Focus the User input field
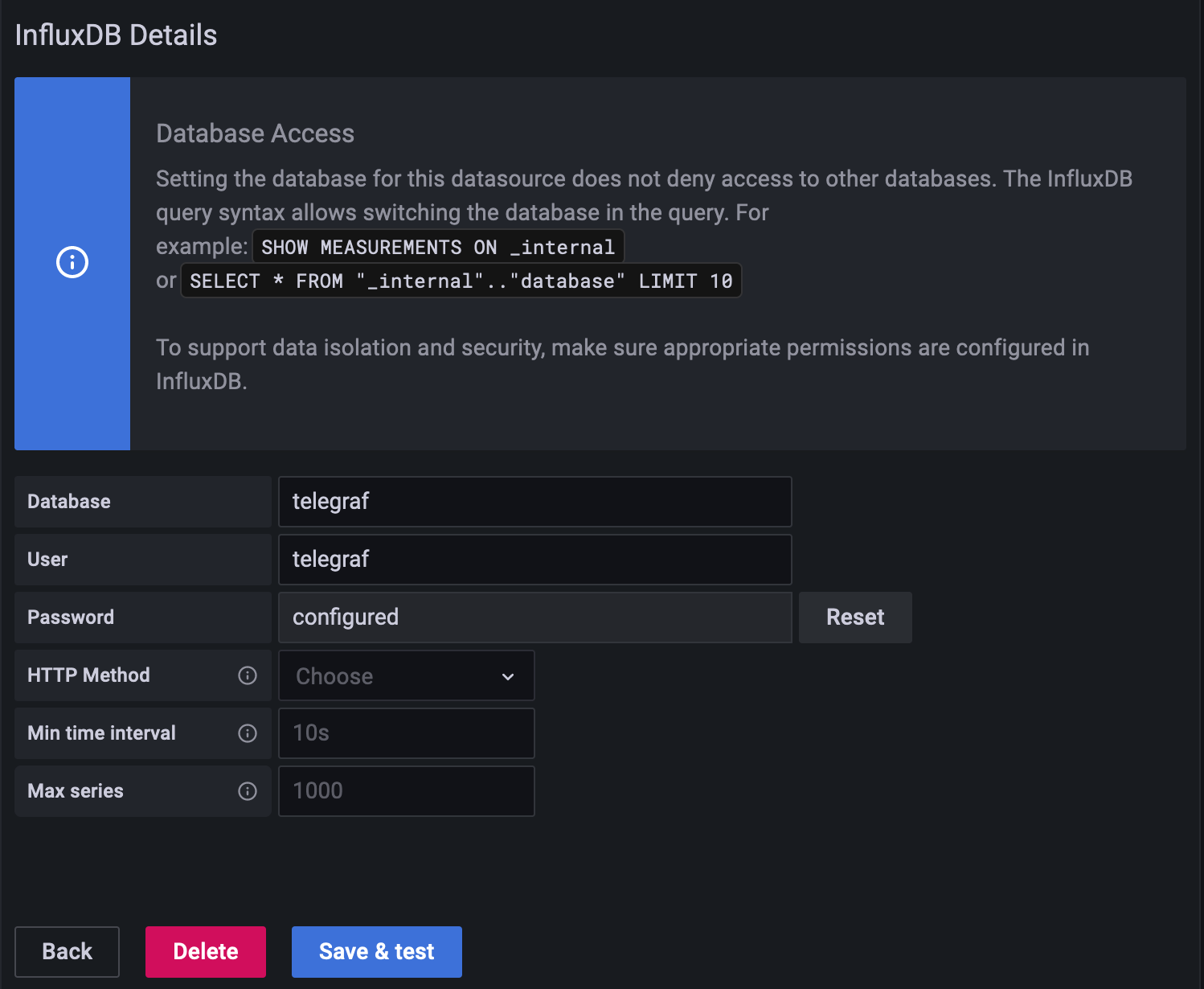 pos(535,560)
